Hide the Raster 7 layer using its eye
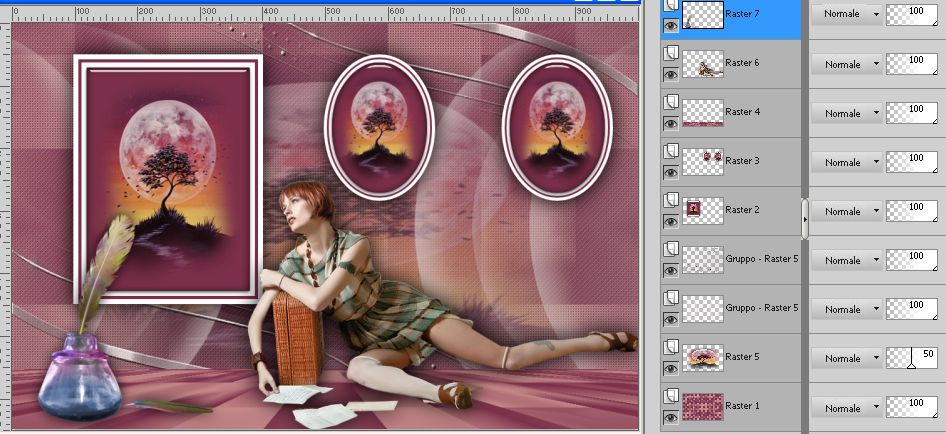Viewport: 946px width, 434px height. (x=670, y=25)
